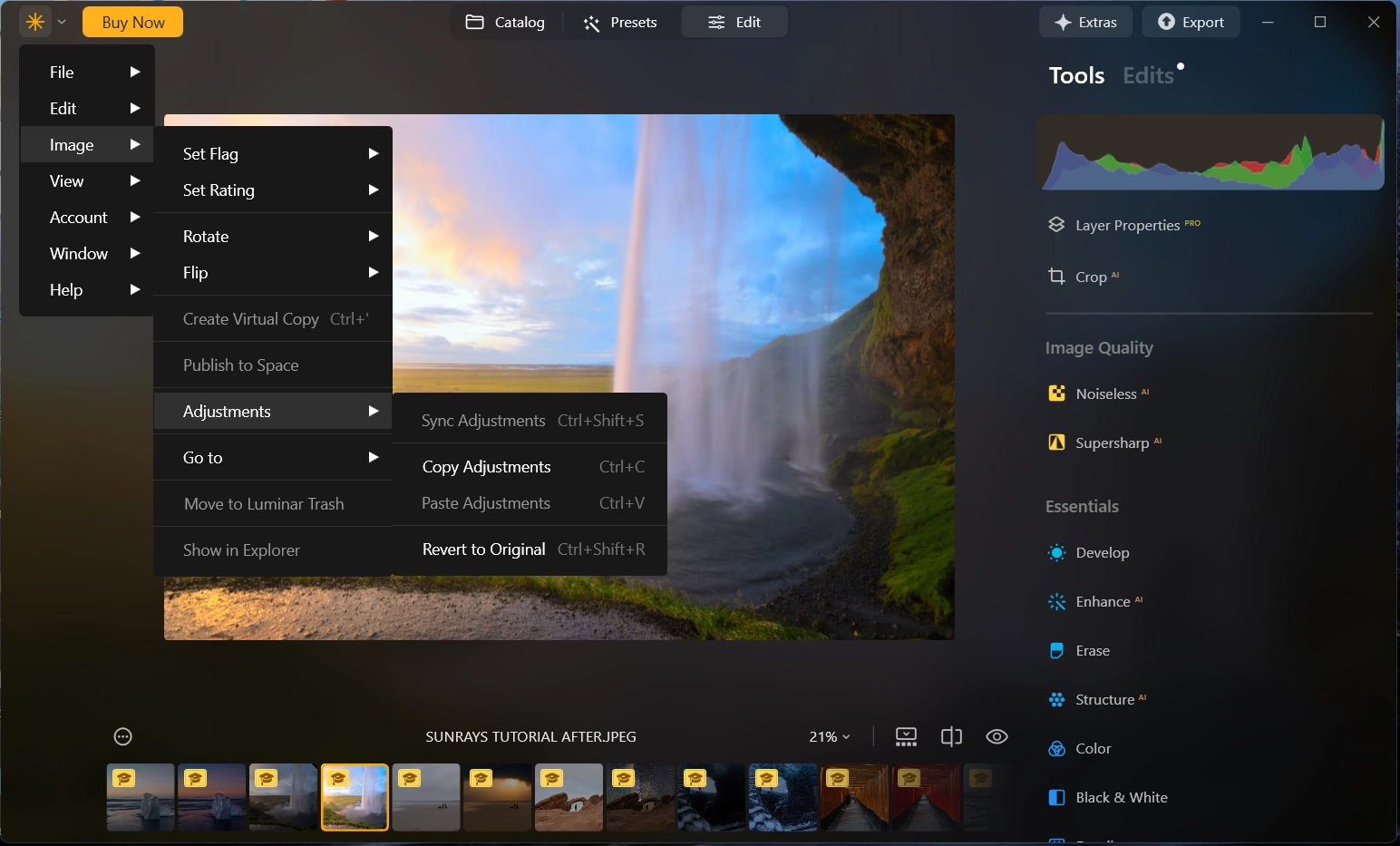The height and width of the screenshot is (846, 1400).
Task: Expand the File submenu
Action: click(88, 72)
